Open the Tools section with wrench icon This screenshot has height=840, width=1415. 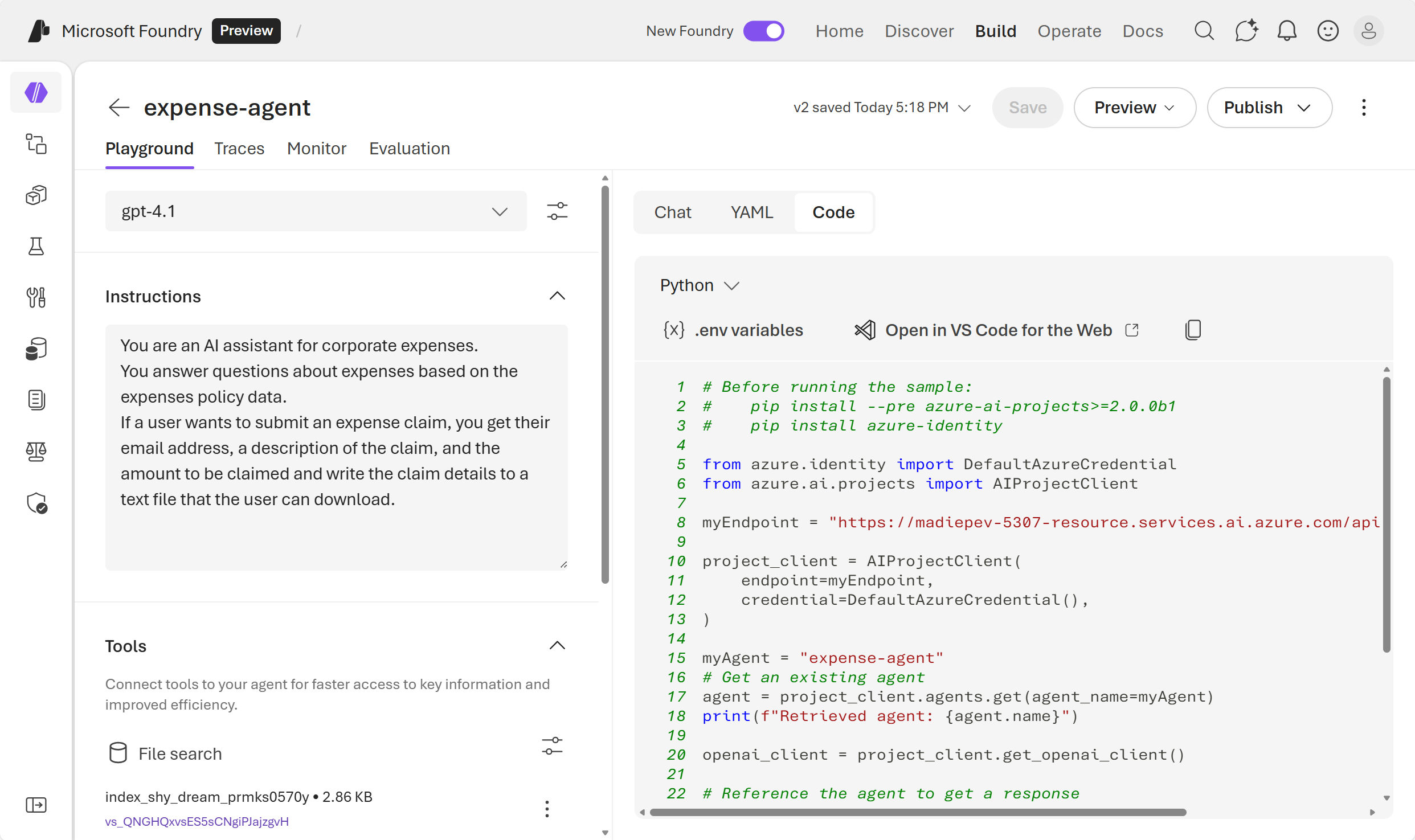pyautogui.click(x=36, y=297)
